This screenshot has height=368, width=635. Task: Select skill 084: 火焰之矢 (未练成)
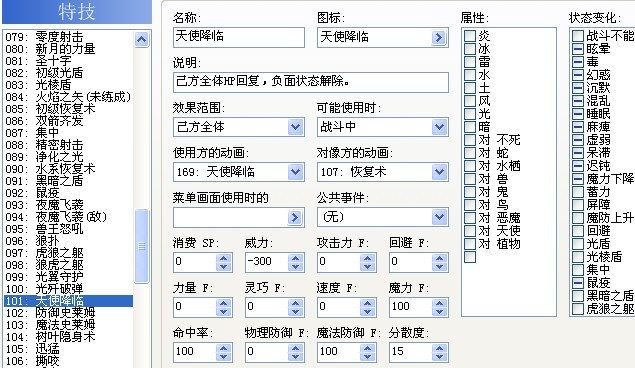click(x=68, y=97)
